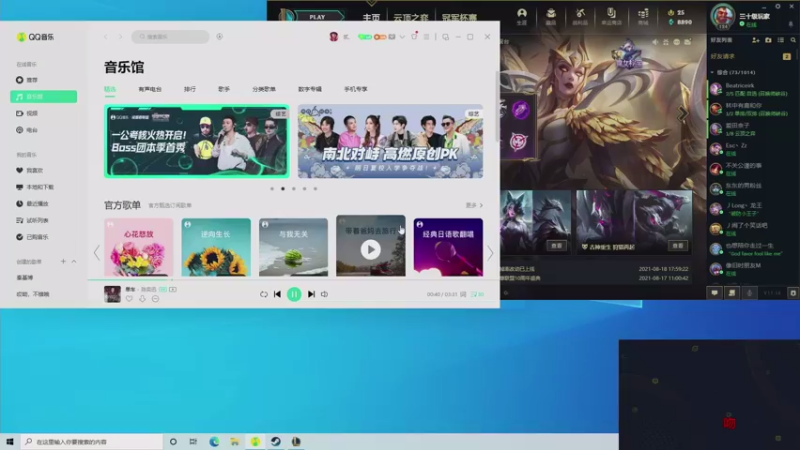
Task: Open play queue list icon
Action: coord(478,294)
